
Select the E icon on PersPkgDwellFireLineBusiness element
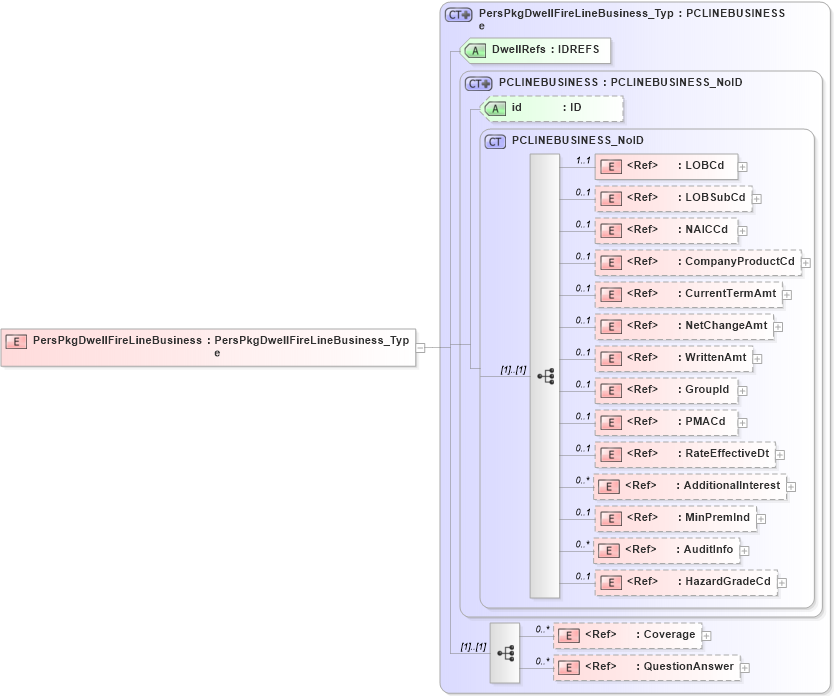16,341
